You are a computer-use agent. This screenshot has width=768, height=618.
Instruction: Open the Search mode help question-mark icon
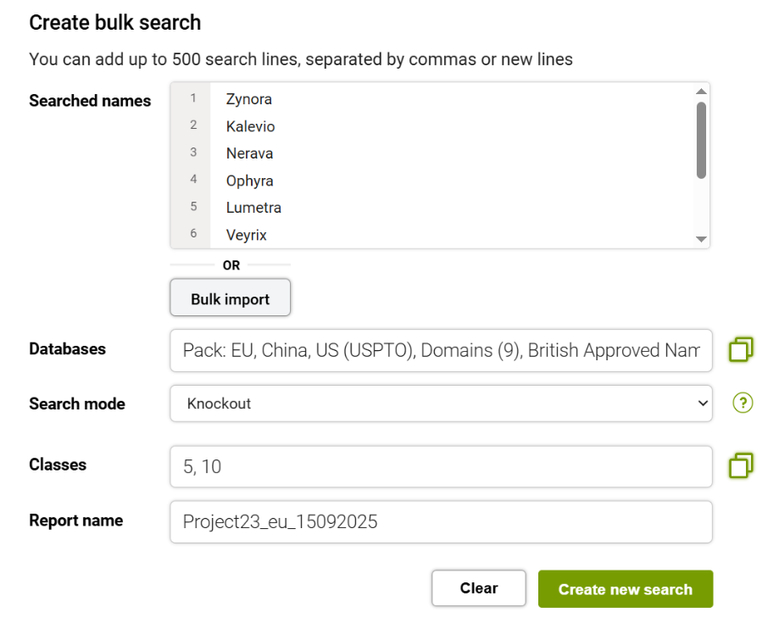click(742, 403)
